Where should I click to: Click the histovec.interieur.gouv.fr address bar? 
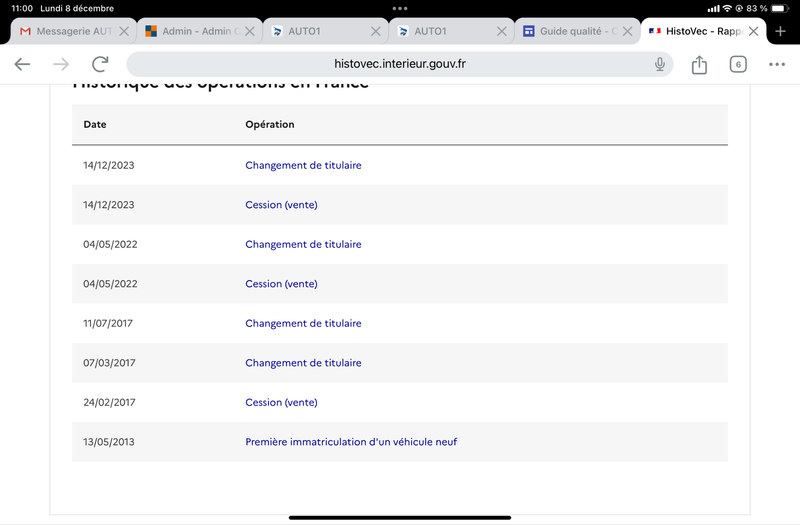[x=400, y=64]
